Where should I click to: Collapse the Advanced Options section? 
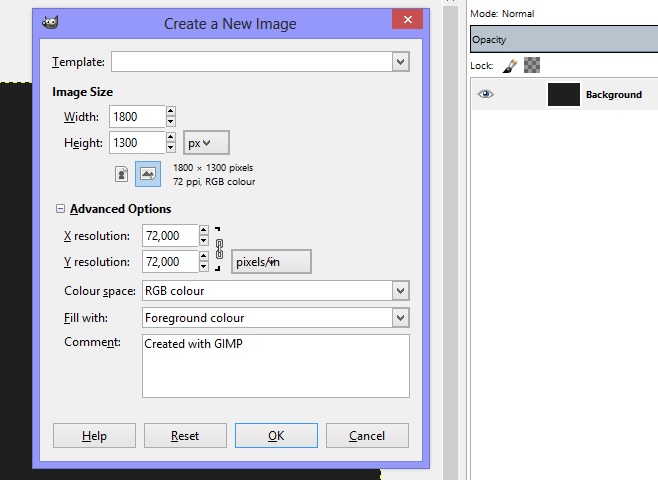pos(60,209)
